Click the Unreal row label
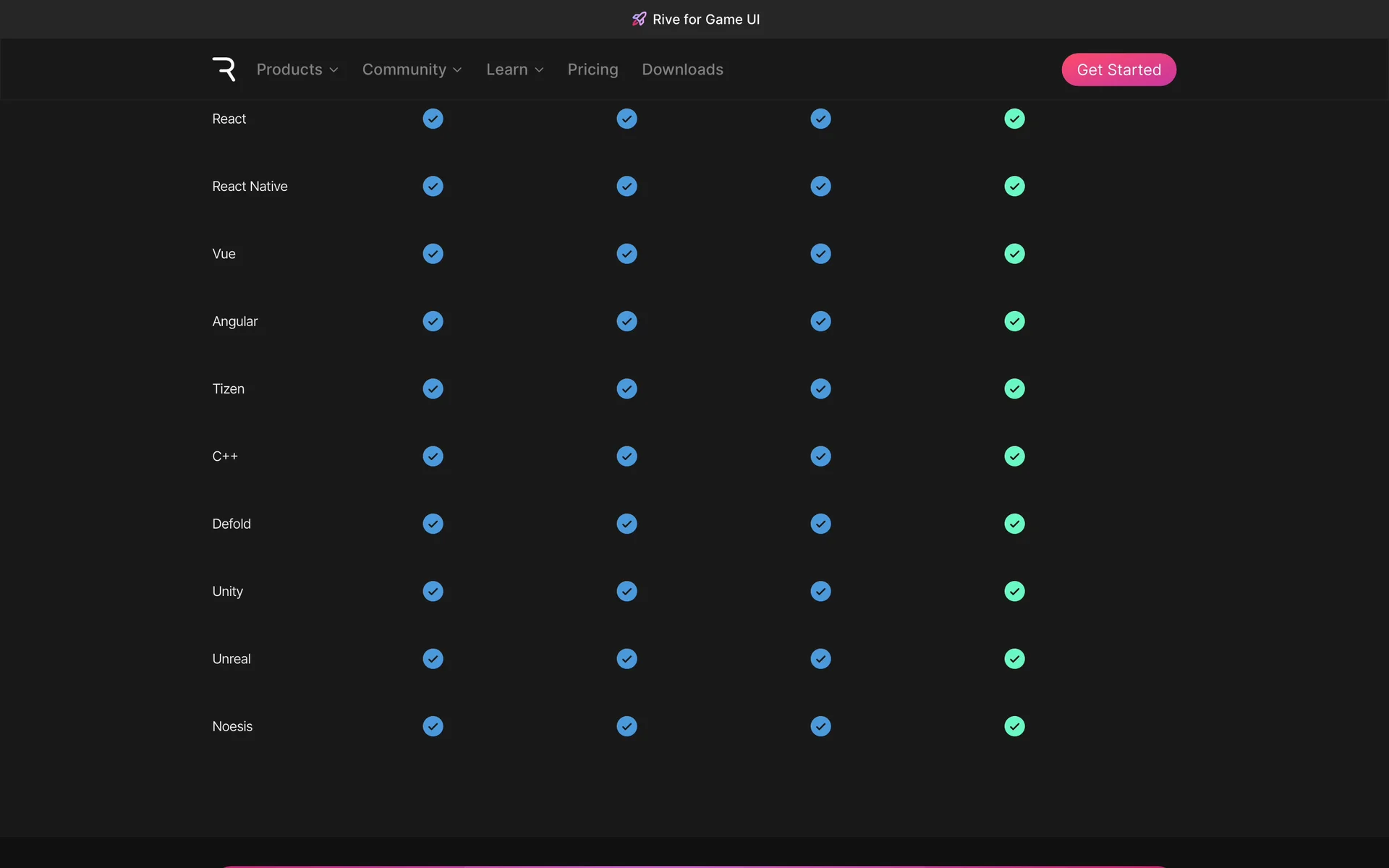This screenshot has height=868, width=1389. [x=231, y=659]
